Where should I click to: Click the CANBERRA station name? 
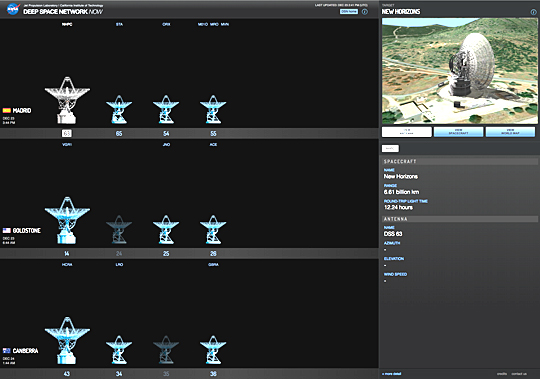pos(25,351)
